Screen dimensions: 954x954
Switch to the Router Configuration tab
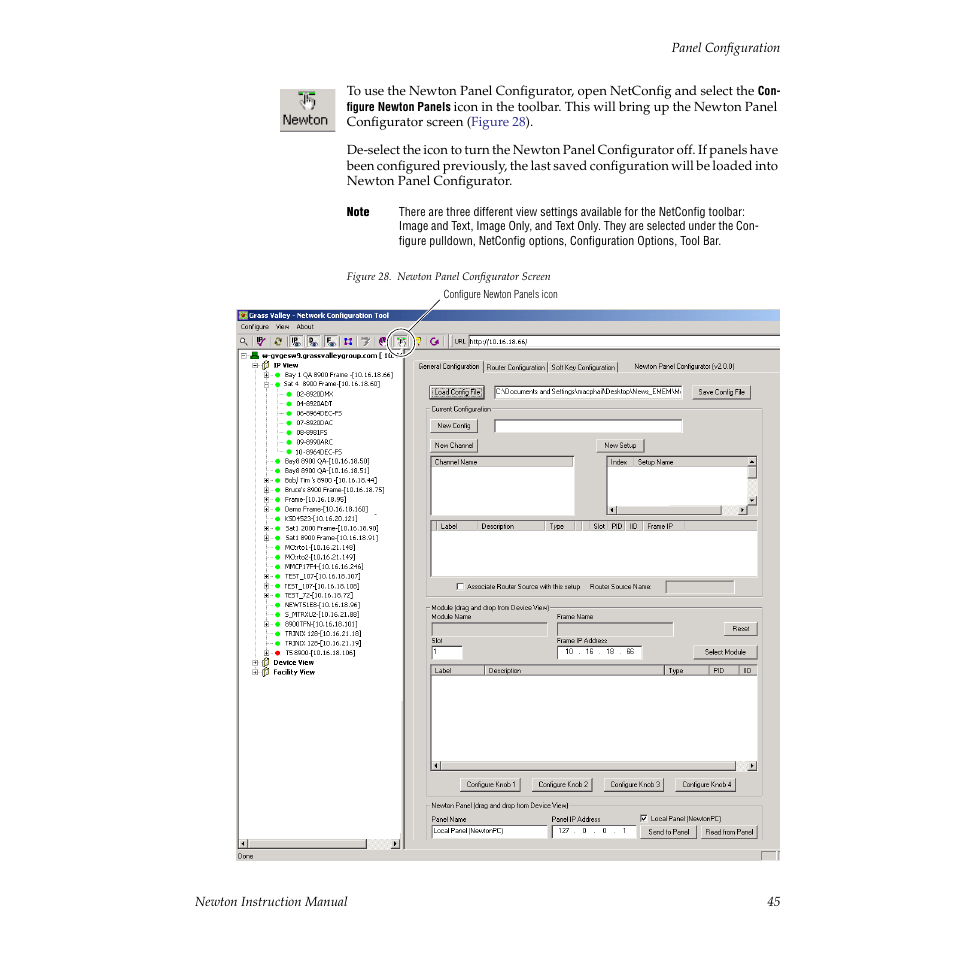point(516,366)
